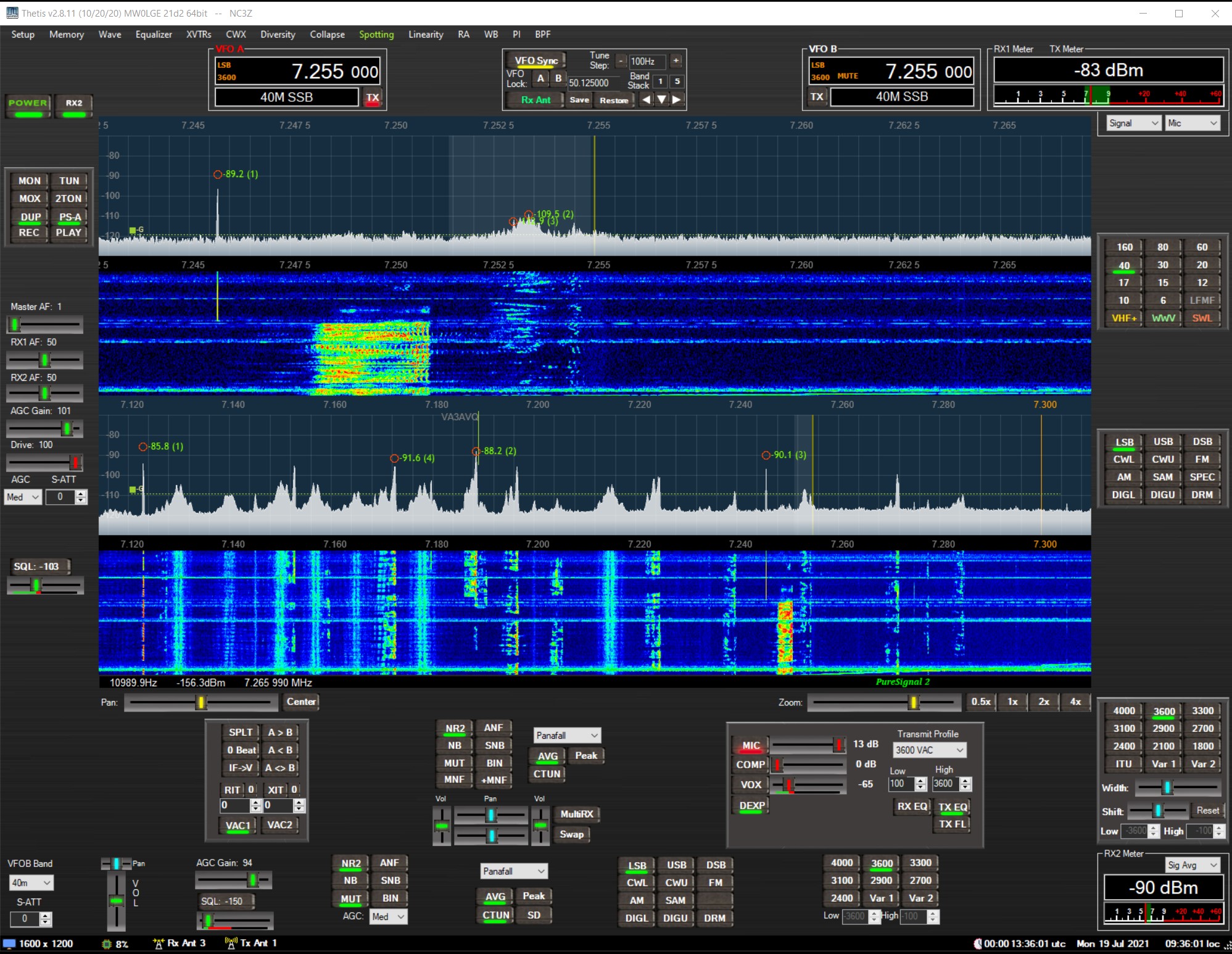Open the Mic TX meter dropdown
The height and width of the screenshot is (954, 1232).
[1193, 123]
